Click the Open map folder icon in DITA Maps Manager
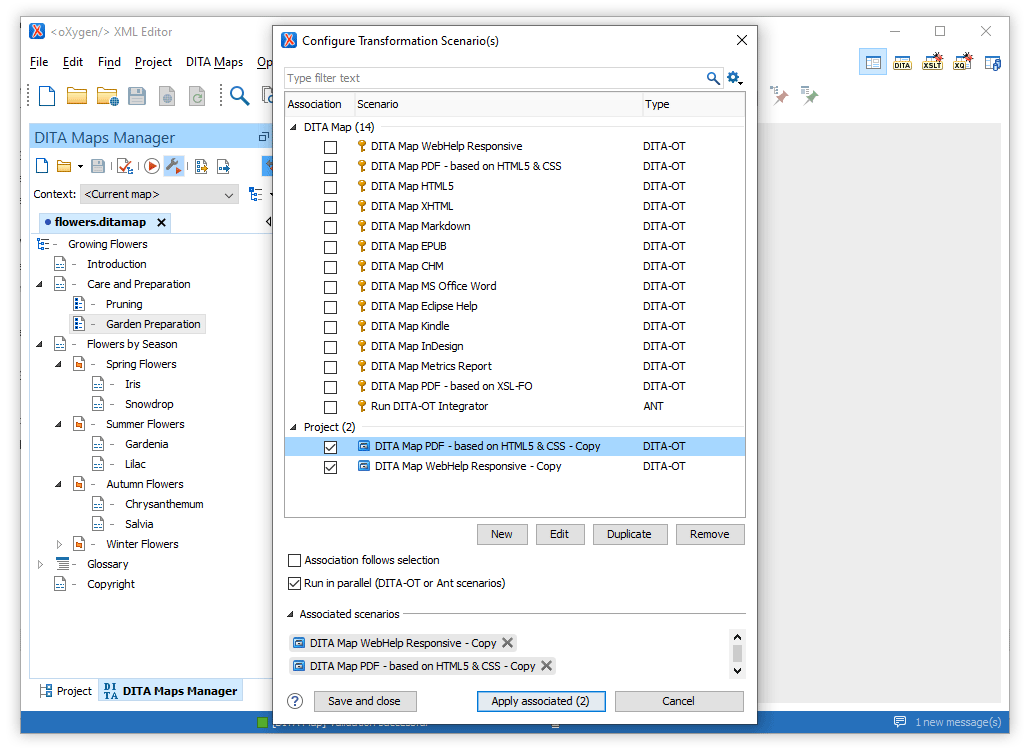The width and height of the screenshot is (1030, 750). click(64, 166)
